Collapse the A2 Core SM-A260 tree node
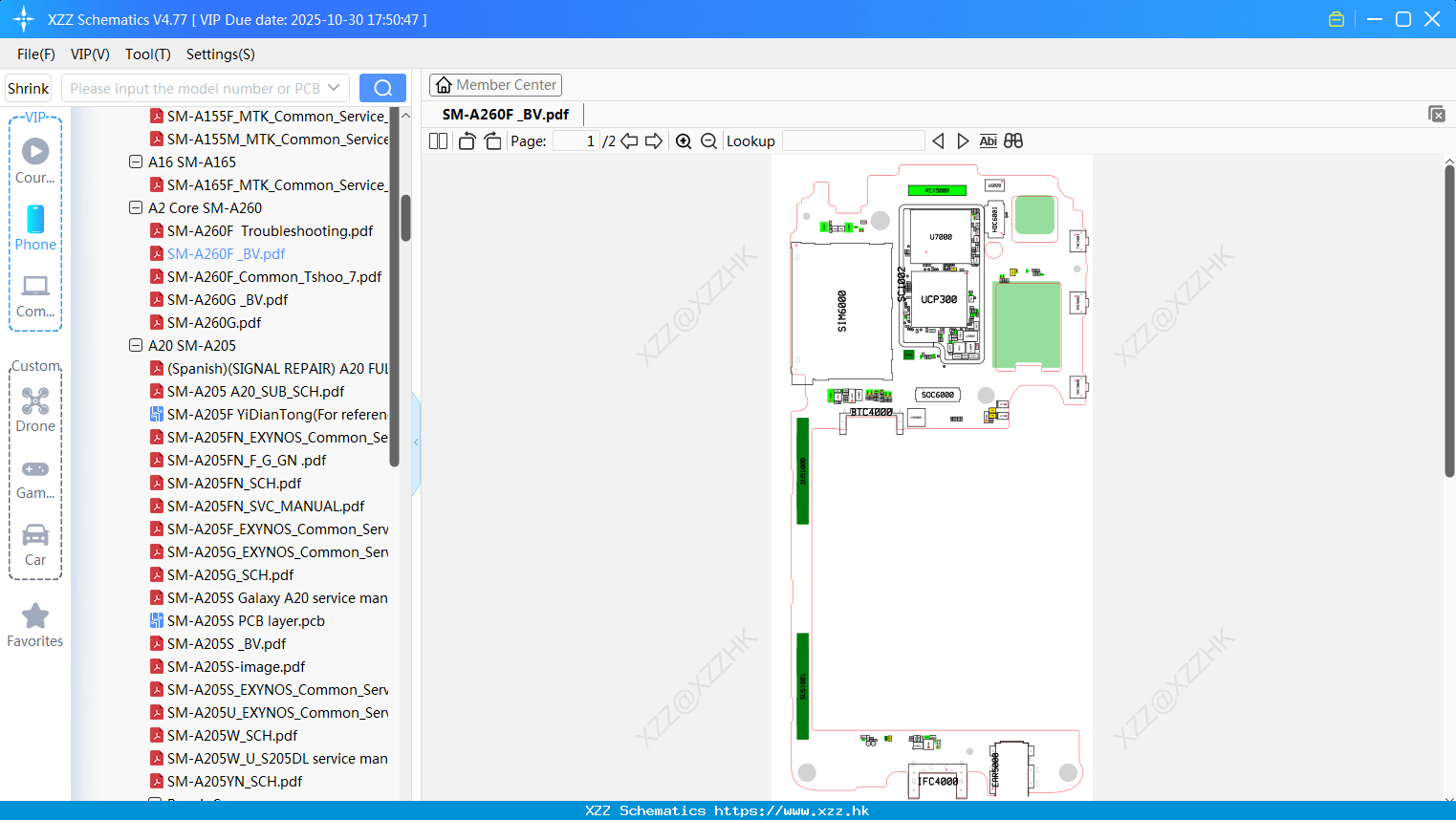 (136, 207)
